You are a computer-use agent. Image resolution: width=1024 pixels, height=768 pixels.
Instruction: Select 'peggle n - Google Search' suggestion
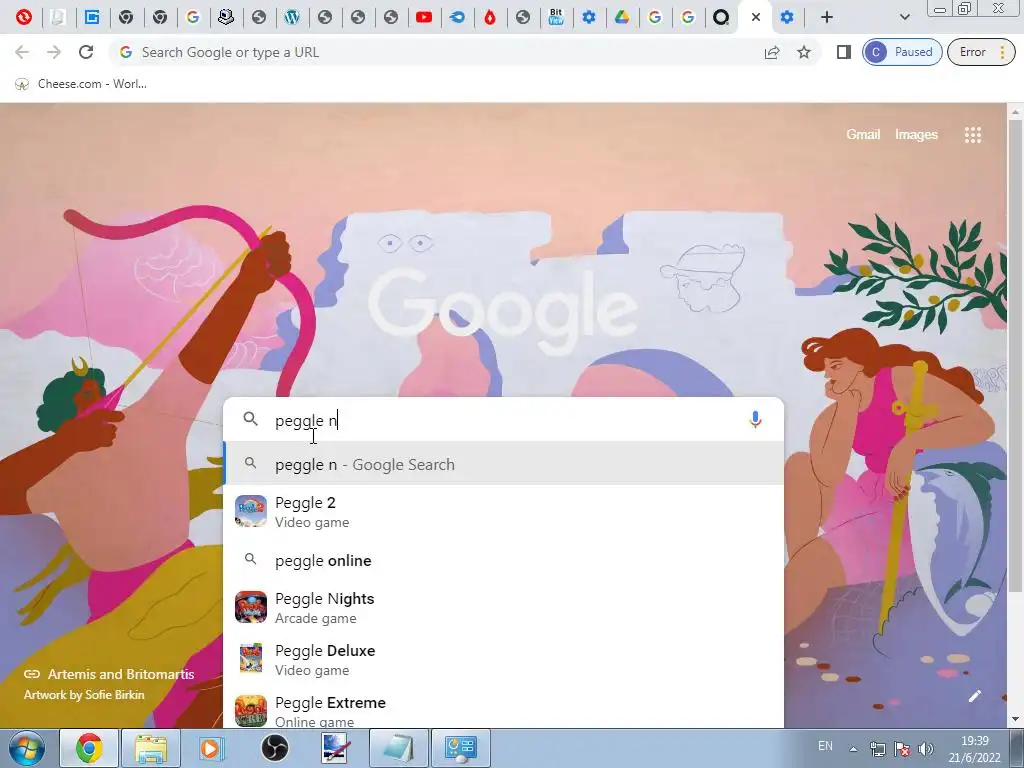(x=503, y=464)
